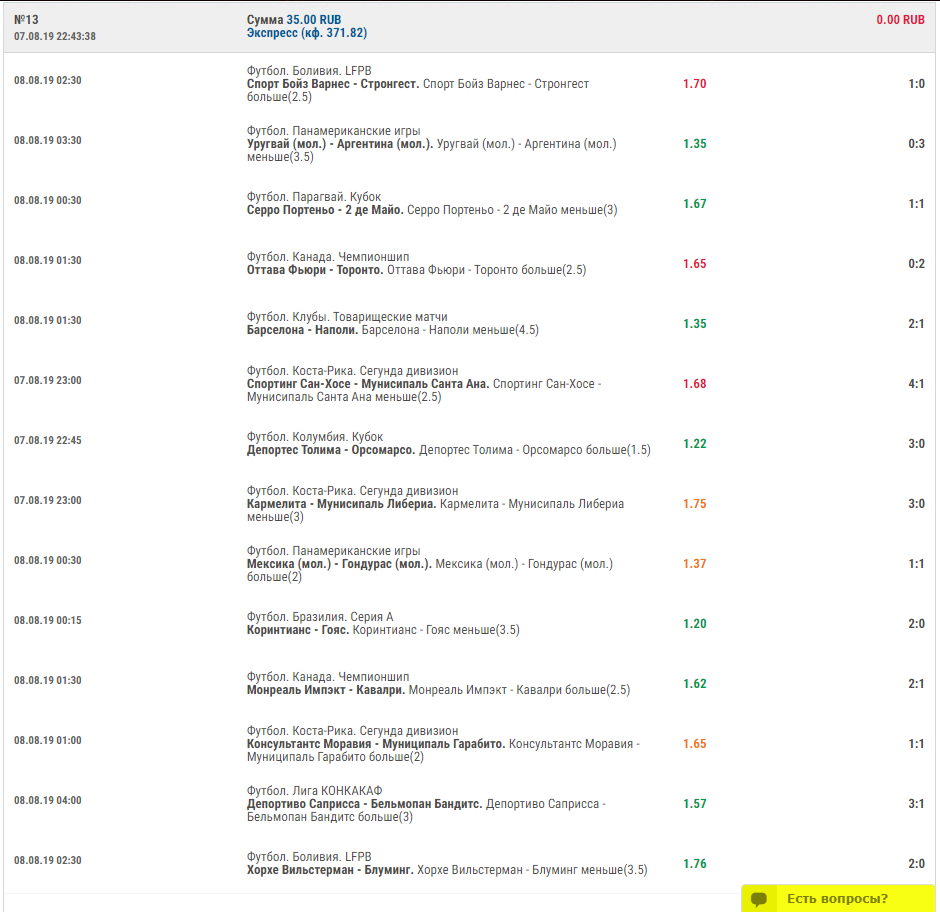
Task: Click 'Уругвай (мол.) - Аргентина (мол.).' match
Action: pos(340,144)
